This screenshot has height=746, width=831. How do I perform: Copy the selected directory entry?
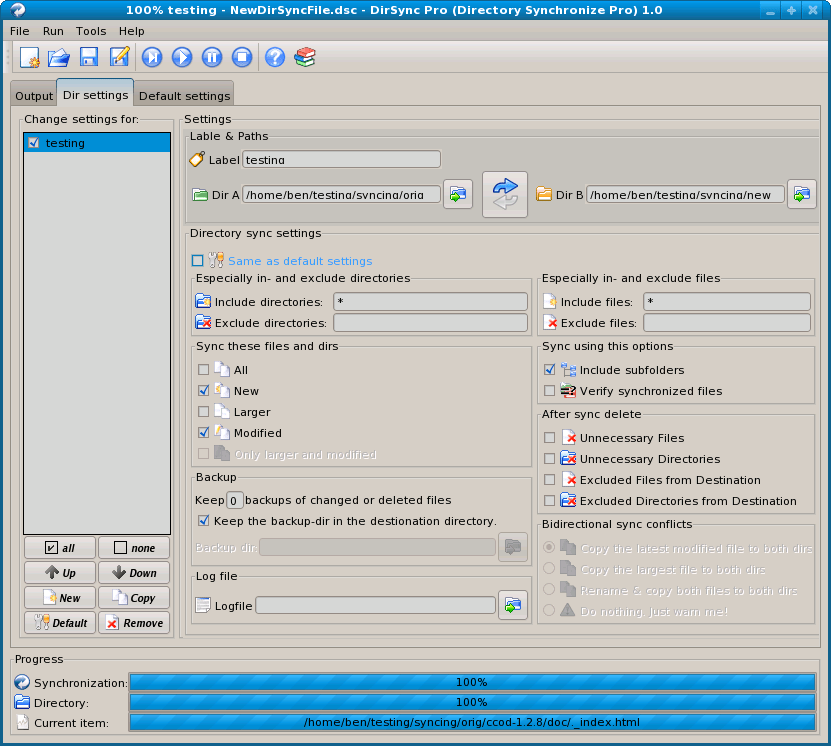(134, 598)
